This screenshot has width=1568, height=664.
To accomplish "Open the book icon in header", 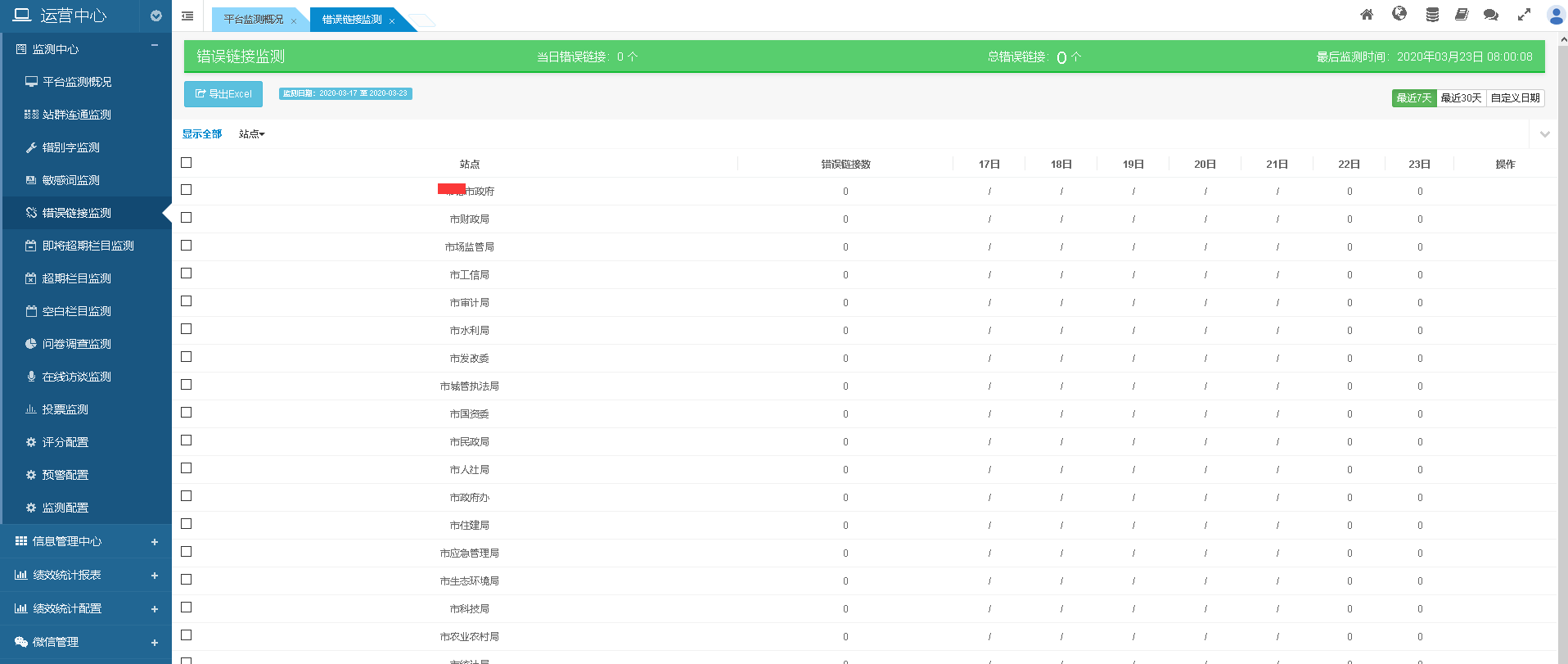I will tap(1462, 15).
